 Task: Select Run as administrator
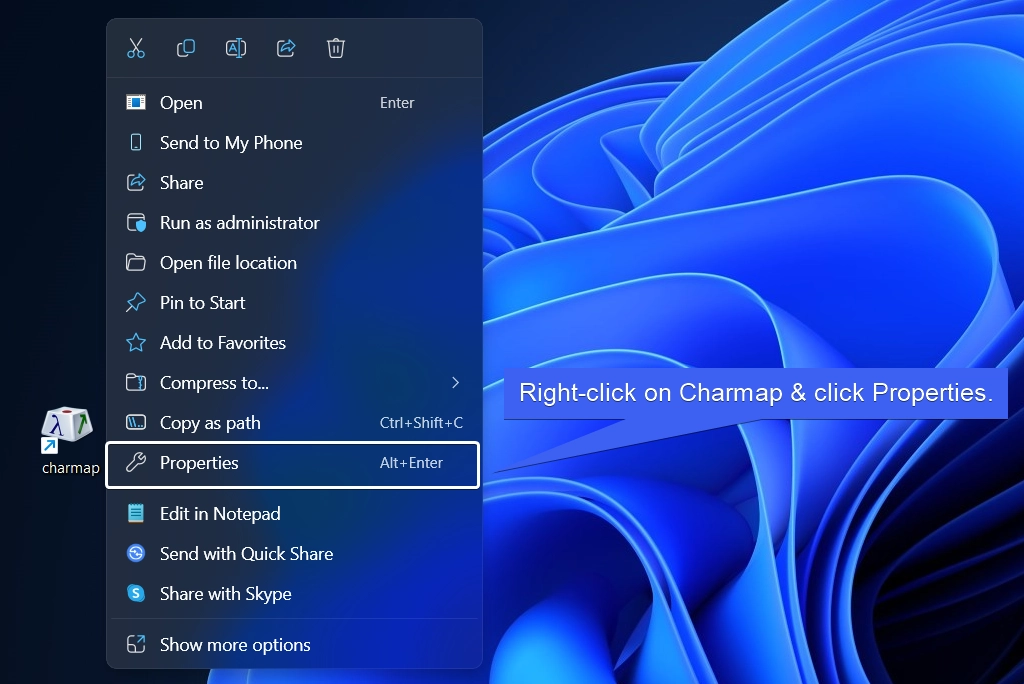(x=293, y=223)
